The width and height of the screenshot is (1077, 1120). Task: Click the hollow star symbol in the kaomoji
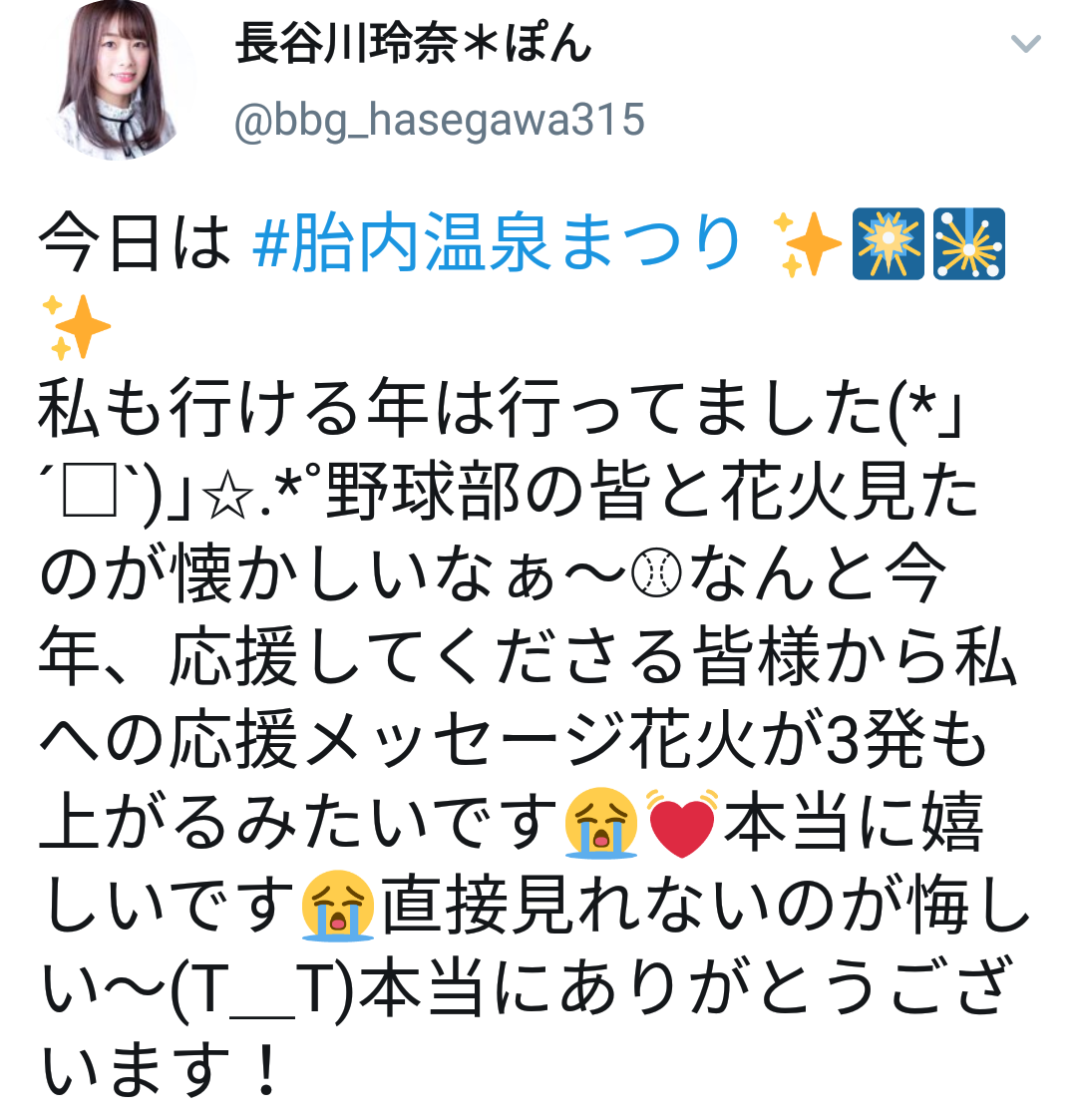point(227,495)
